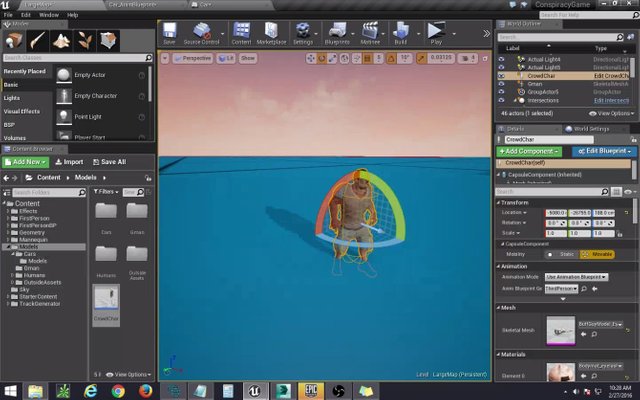Click the Location X value field
Screen dimensions: 640x400
[x=556, y=213]
